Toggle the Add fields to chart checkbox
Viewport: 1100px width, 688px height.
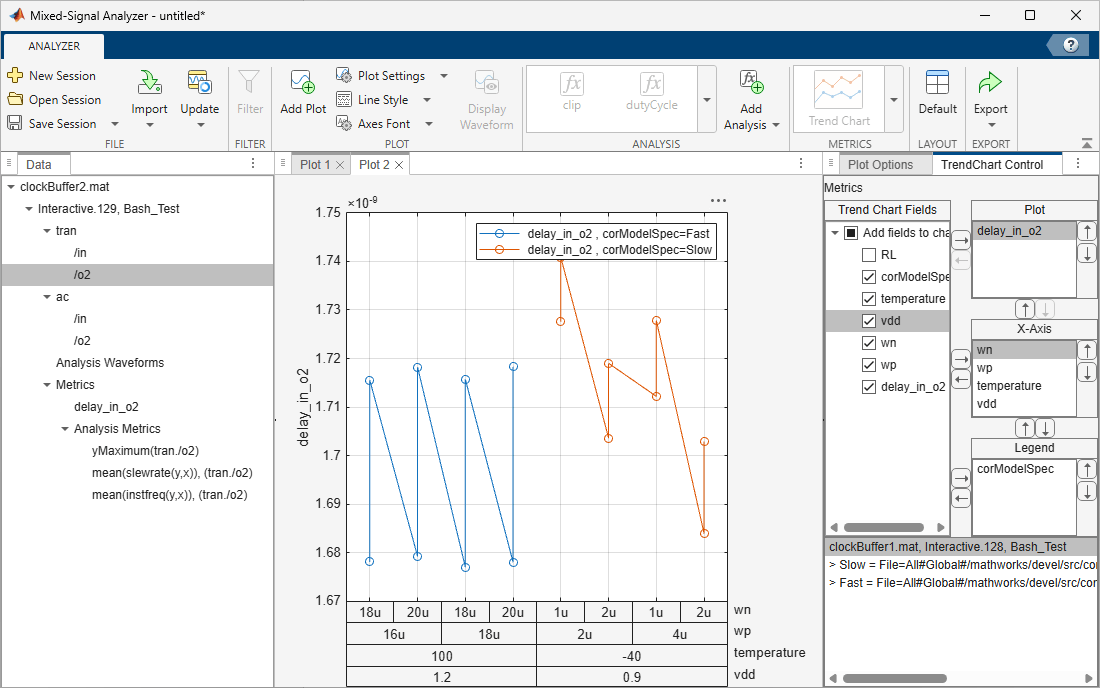(x=851, y=233)
